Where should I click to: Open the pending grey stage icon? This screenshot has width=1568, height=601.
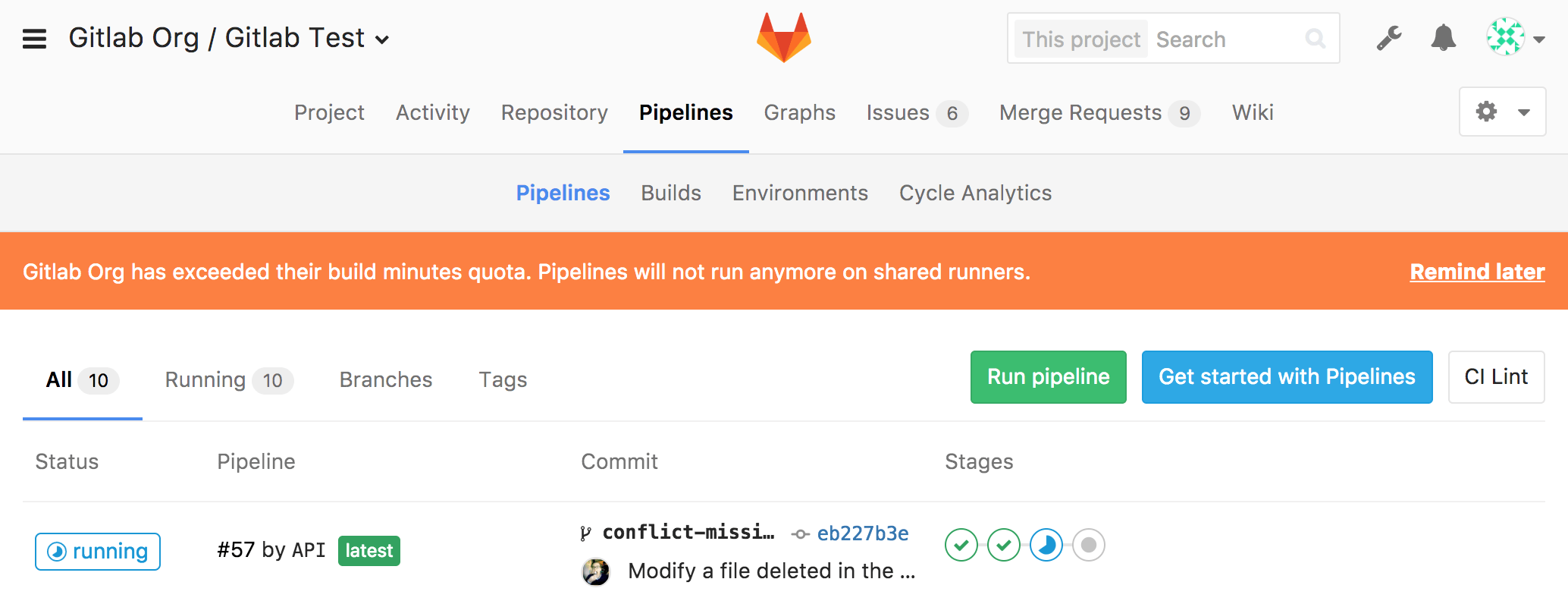pos(1089,545)
